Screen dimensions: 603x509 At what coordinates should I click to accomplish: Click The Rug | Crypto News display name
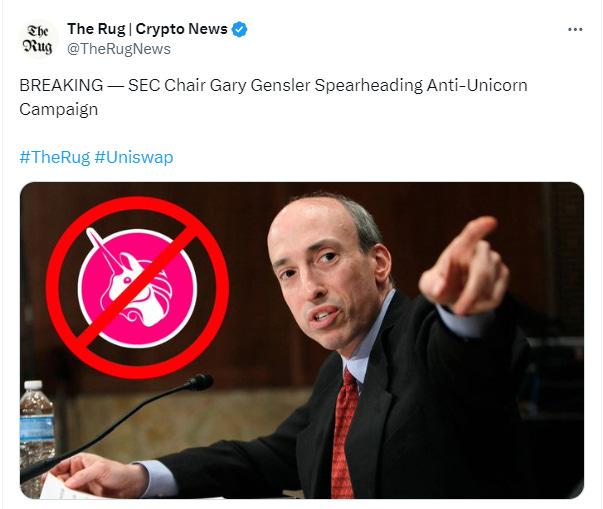coord(147,29)
